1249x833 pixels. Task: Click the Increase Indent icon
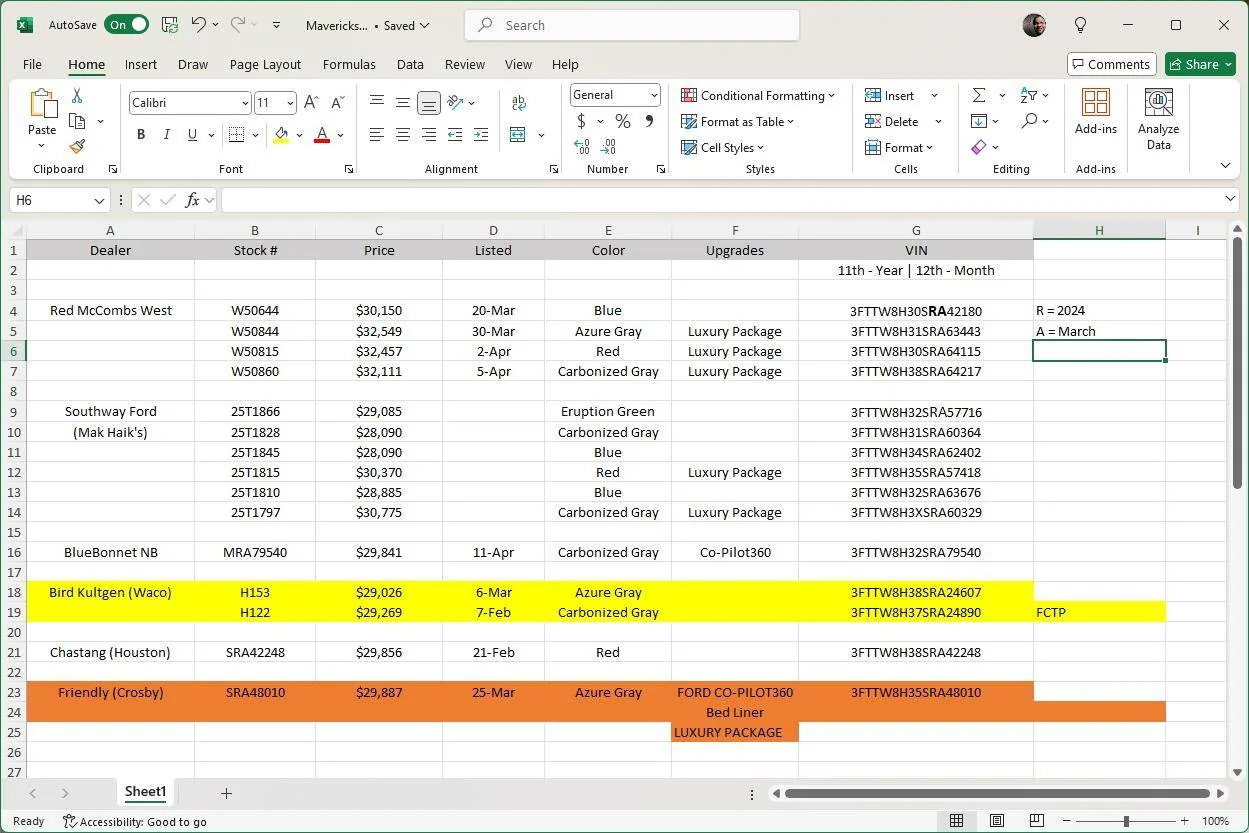click(480, 134)
